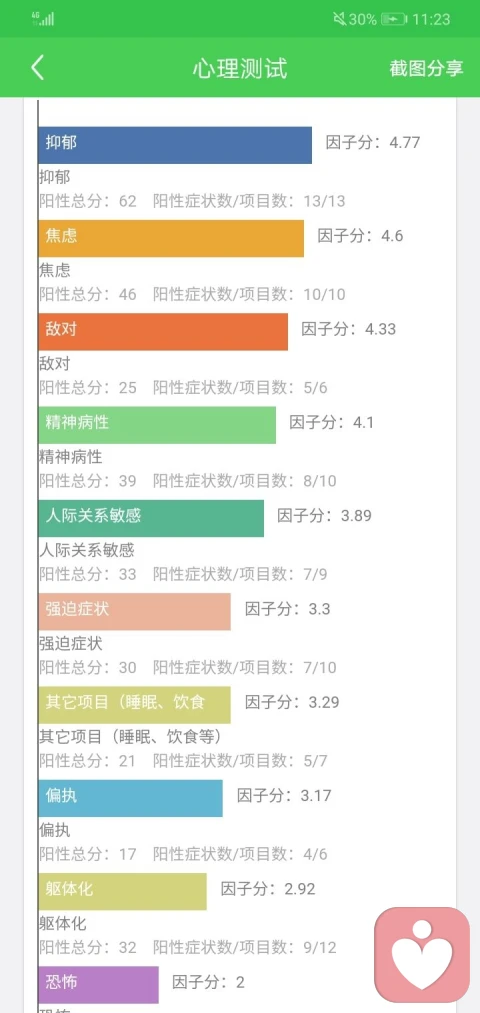Select the teal 人际关系敏感 bar
Image resolution: width=480 pixels, height=1013 pixels.
pos(151,518)
